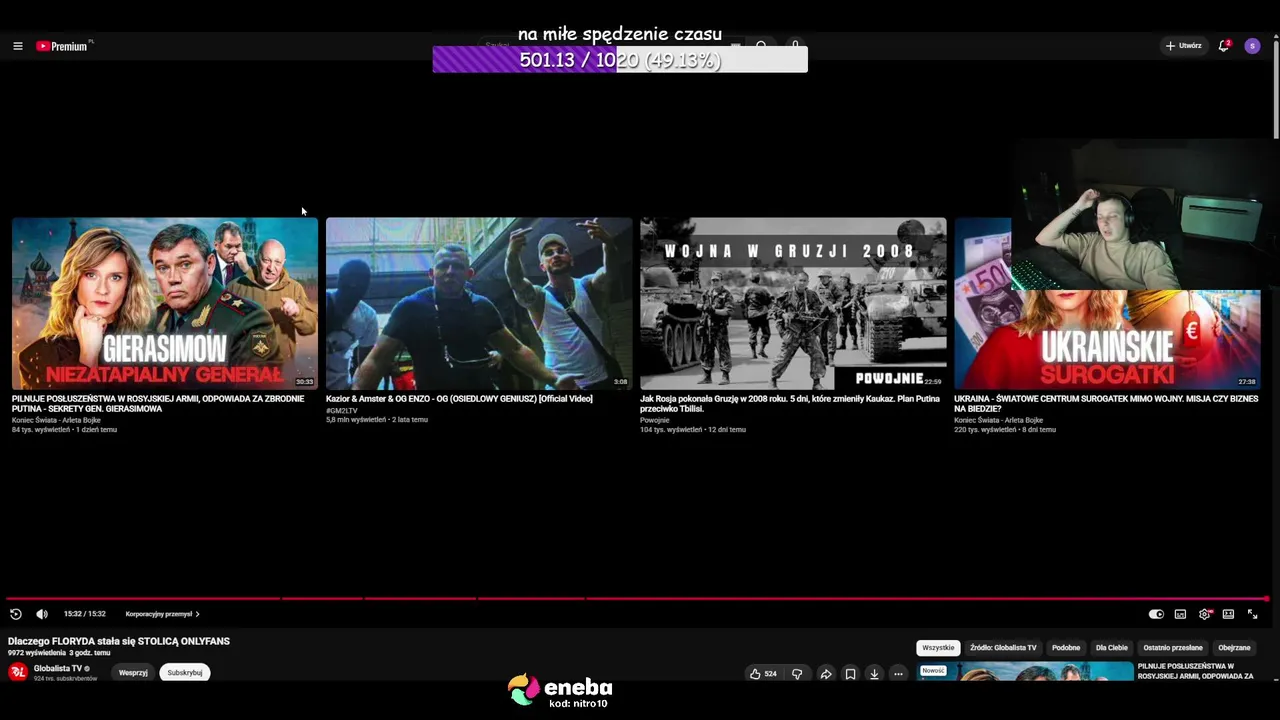Select the Dla Ciebie filter chip
The image size is (1280, 720).
[x=1112, y=648]
